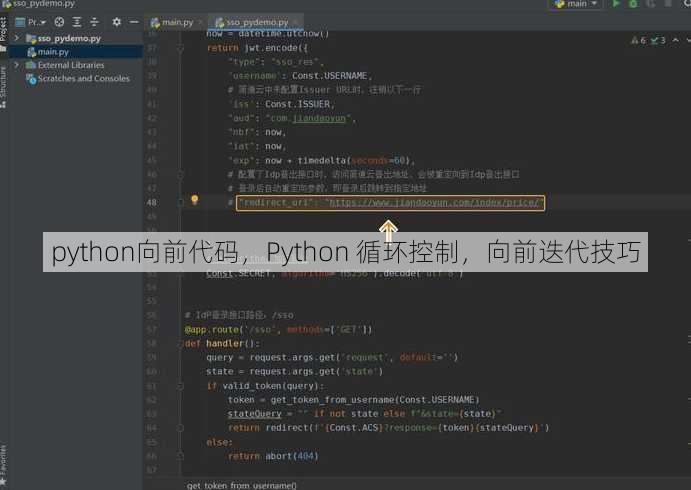691x490 pixels.
Task: Click 'stateQuery' variable on its assignment line
Action: click(x=254, y=414)
